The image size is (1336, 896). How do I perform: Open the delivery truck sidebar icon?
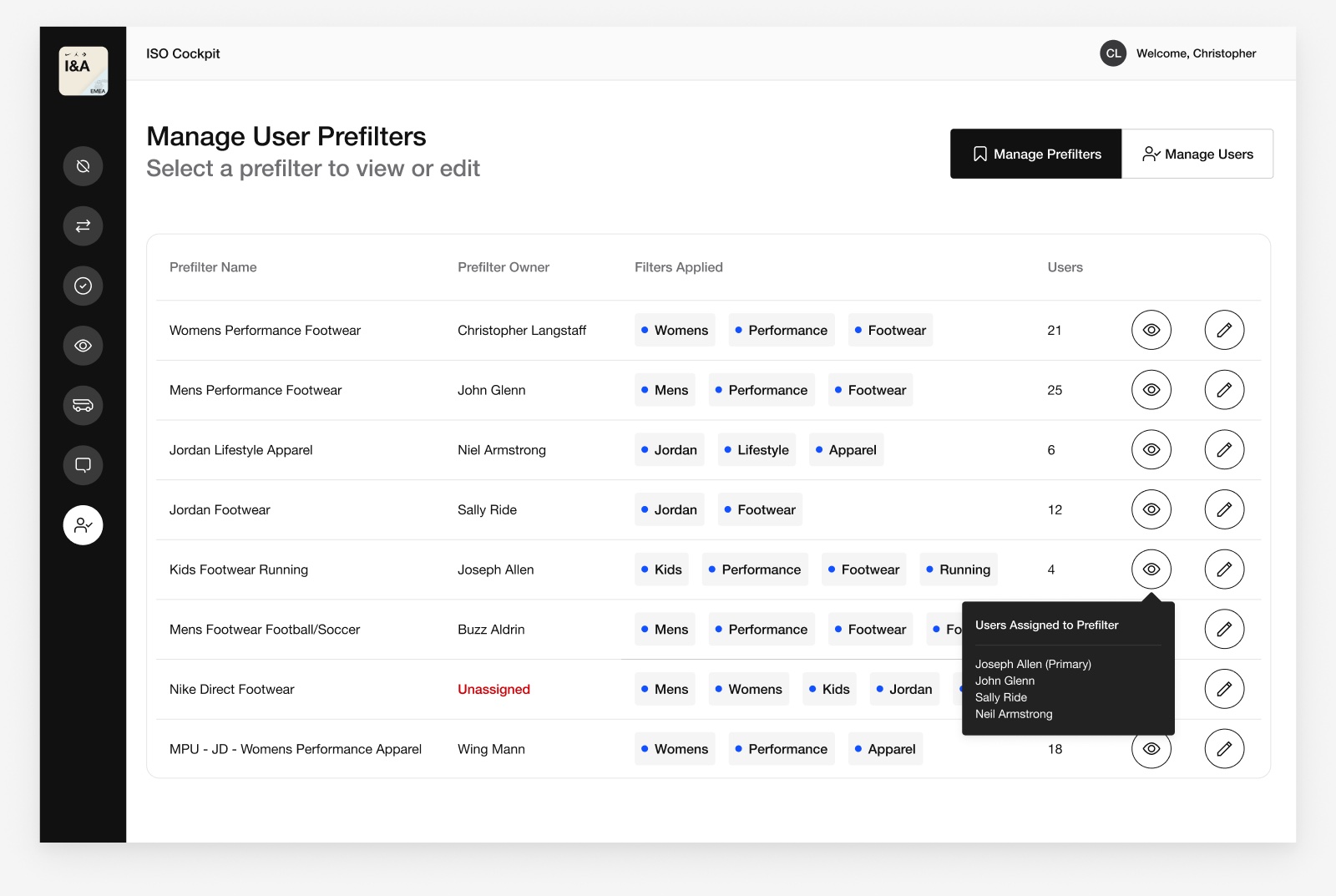[x=83, y=406]
